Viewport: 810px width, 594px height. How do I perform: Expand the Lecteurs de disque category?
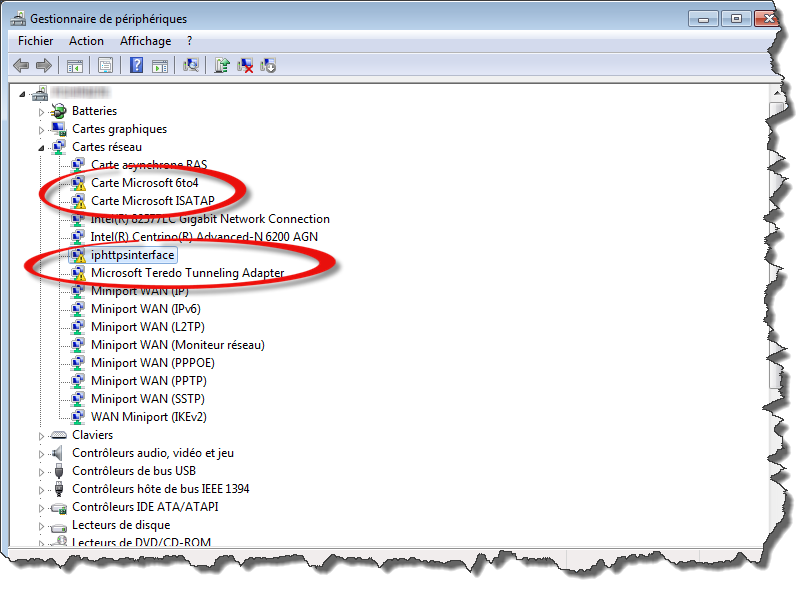pos(41,526)
